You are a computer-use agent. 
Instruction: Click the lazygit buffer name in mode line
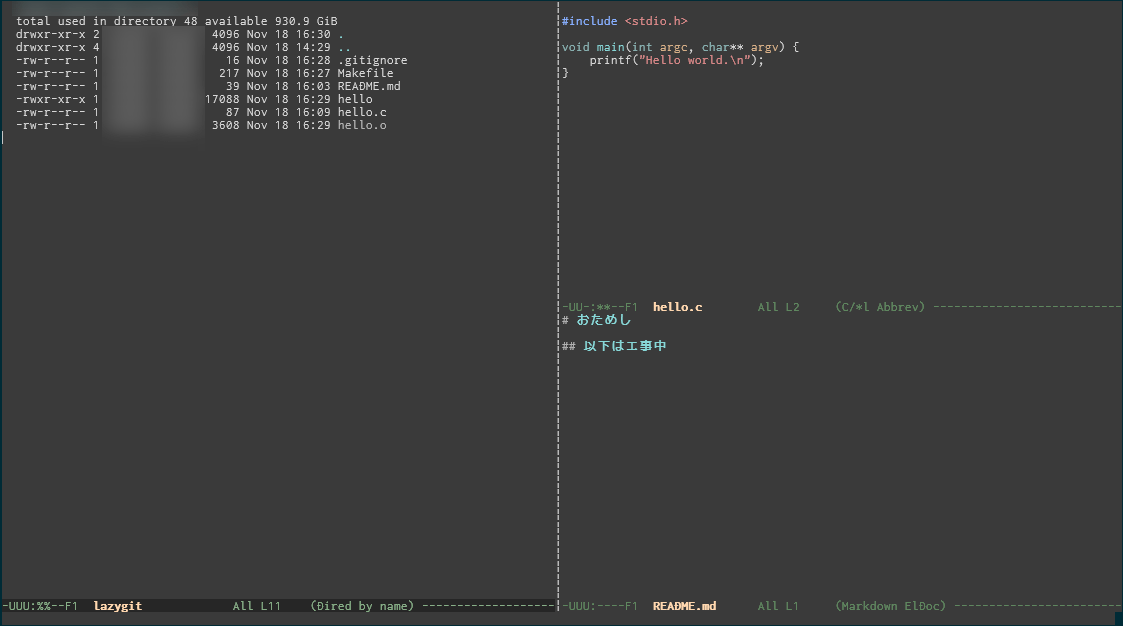[117, 606]
